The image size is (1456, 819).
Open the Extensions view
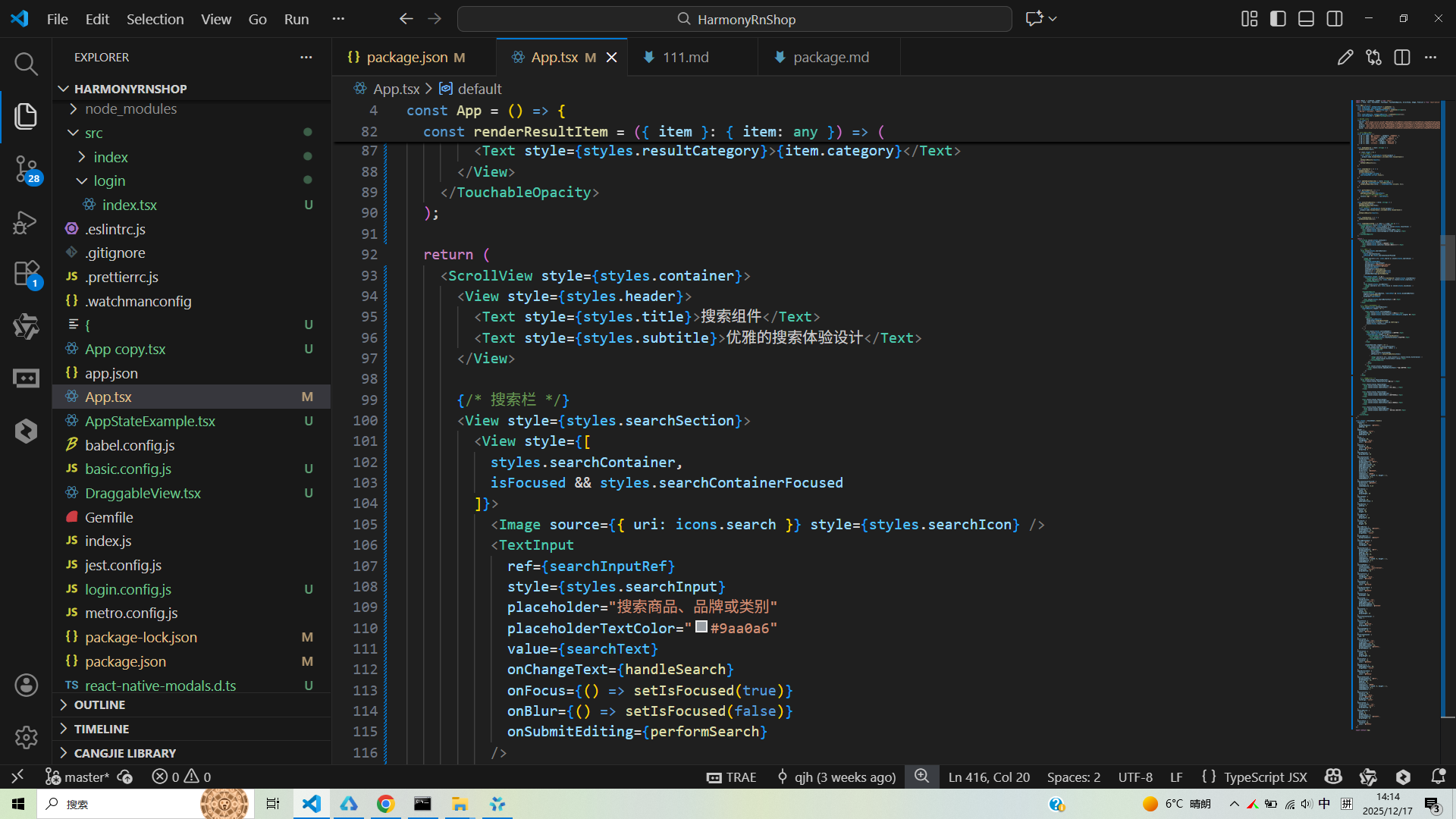point(26,274)
